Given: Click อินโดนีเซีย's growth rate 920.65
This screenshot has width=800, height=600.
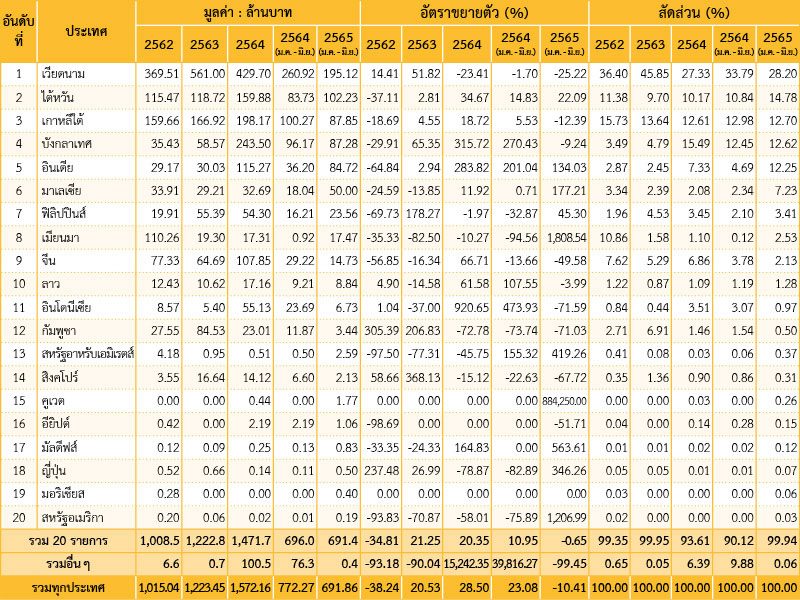Looking at the screenshot, I should click(x=472, y=307).
